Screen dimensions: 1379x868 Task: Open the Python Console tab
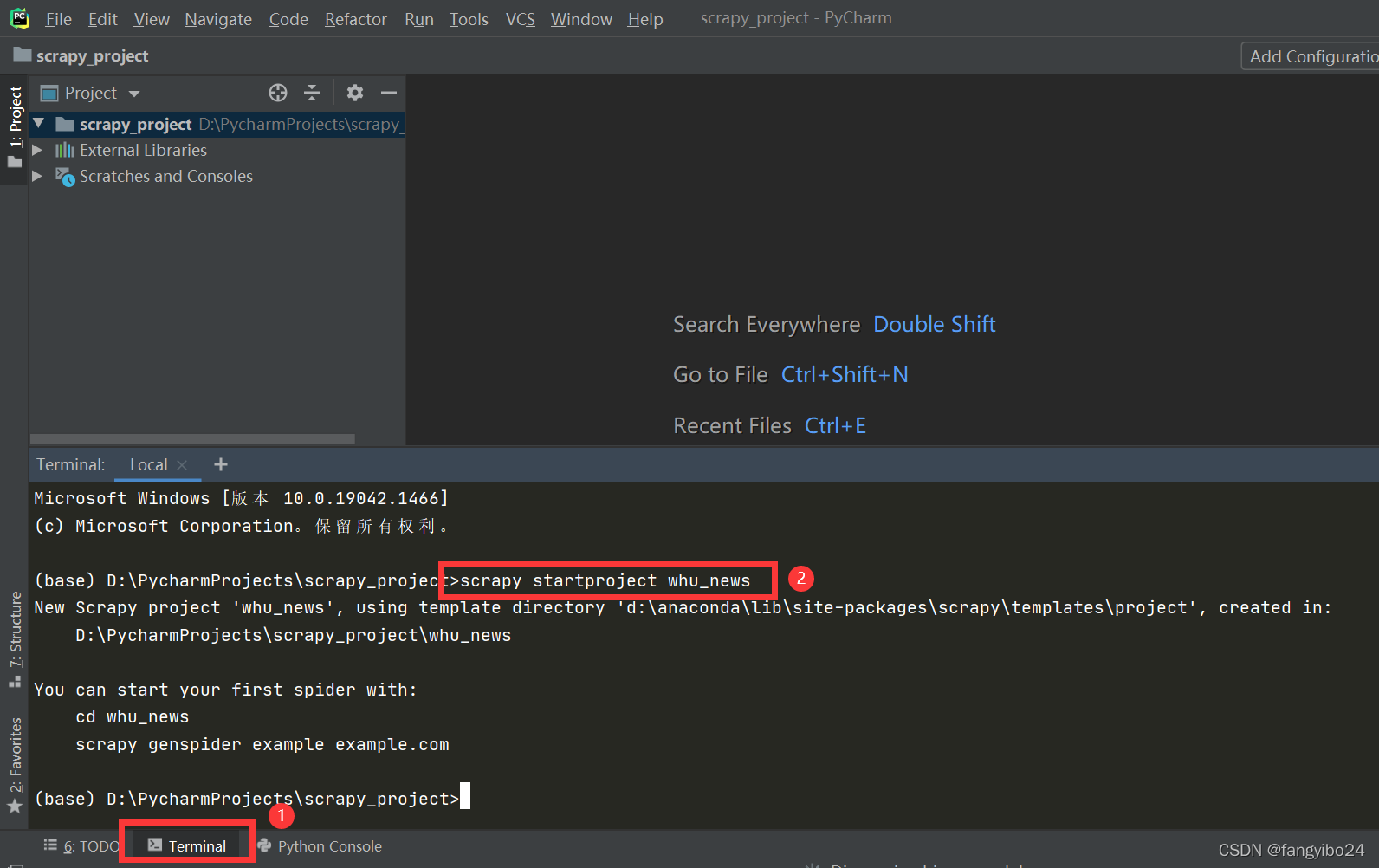click(x=320, y=846)
